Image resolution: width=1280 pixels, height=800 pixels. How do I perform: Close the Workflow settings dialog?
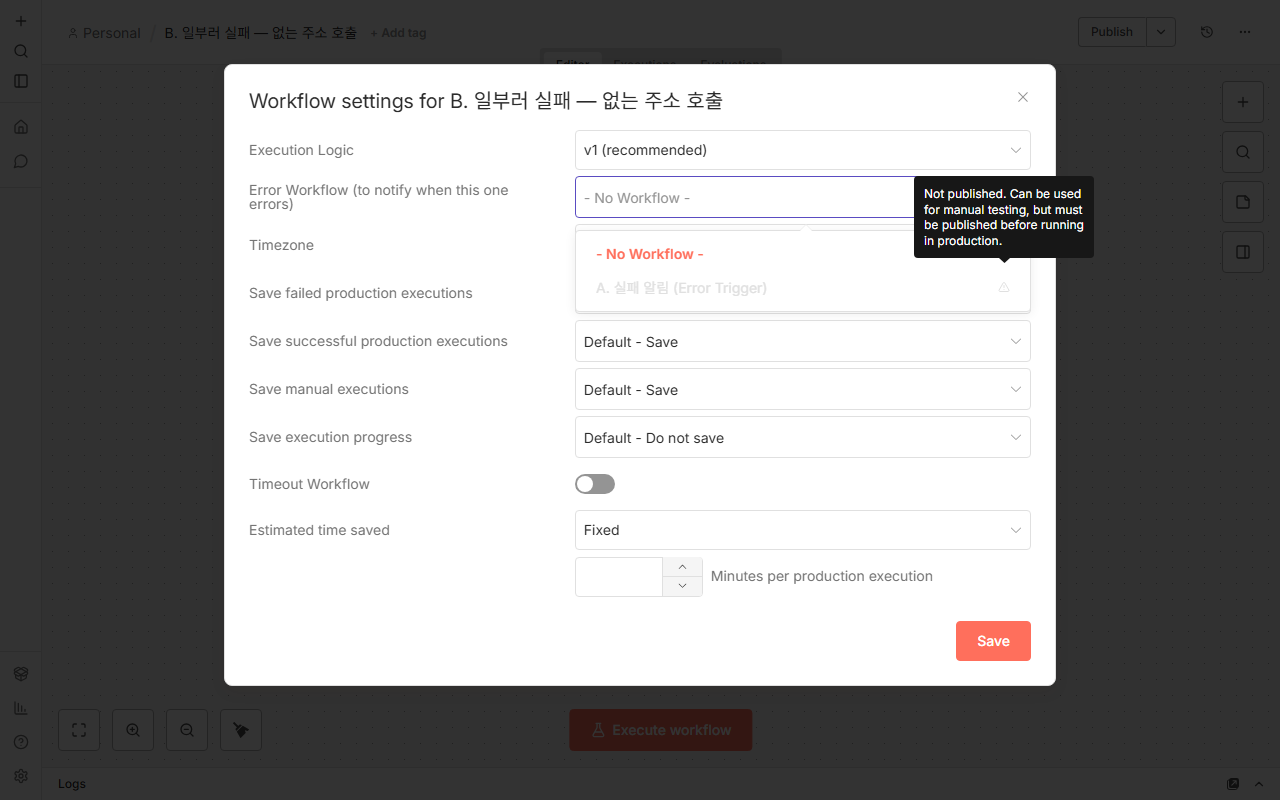coord(1022,97)
